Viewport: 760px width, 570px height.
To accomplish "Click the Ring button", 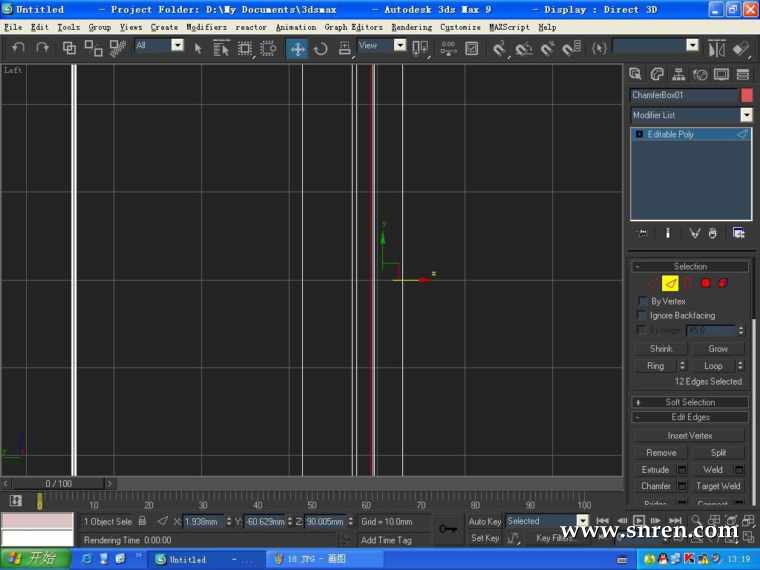I will (x=655, y=365).
